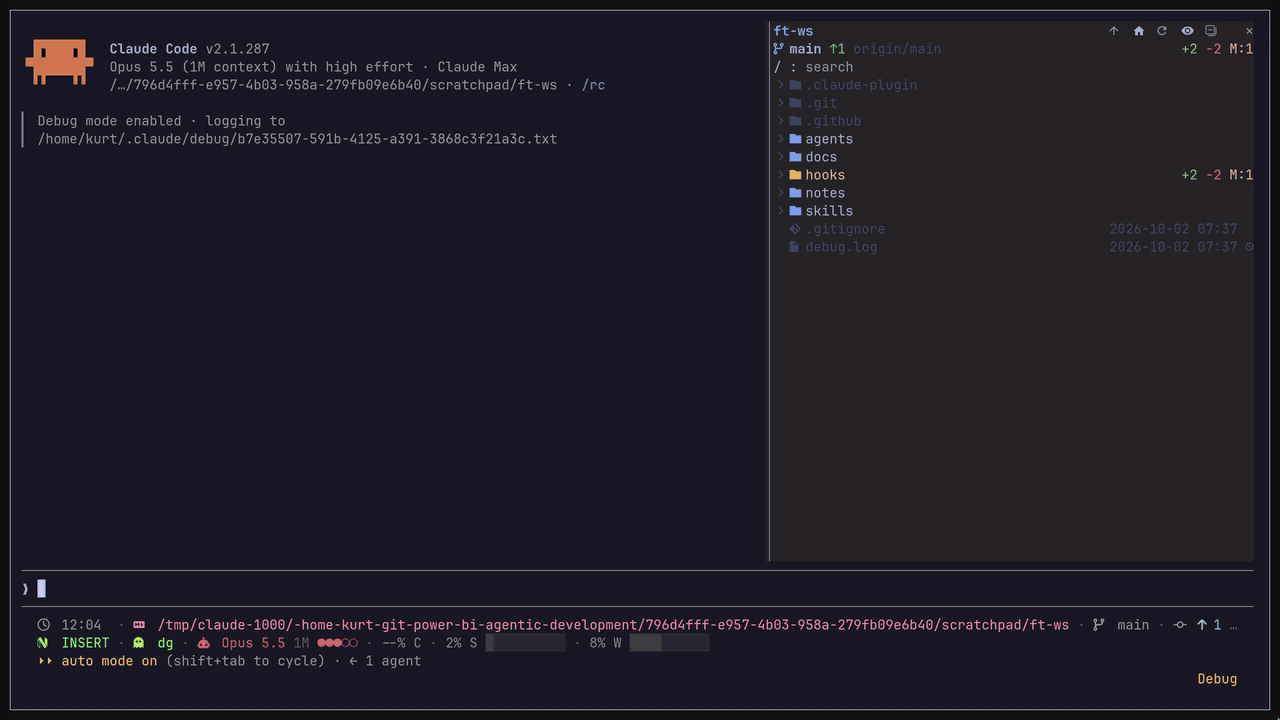Click the 2% S usage bar

(525, 643)
